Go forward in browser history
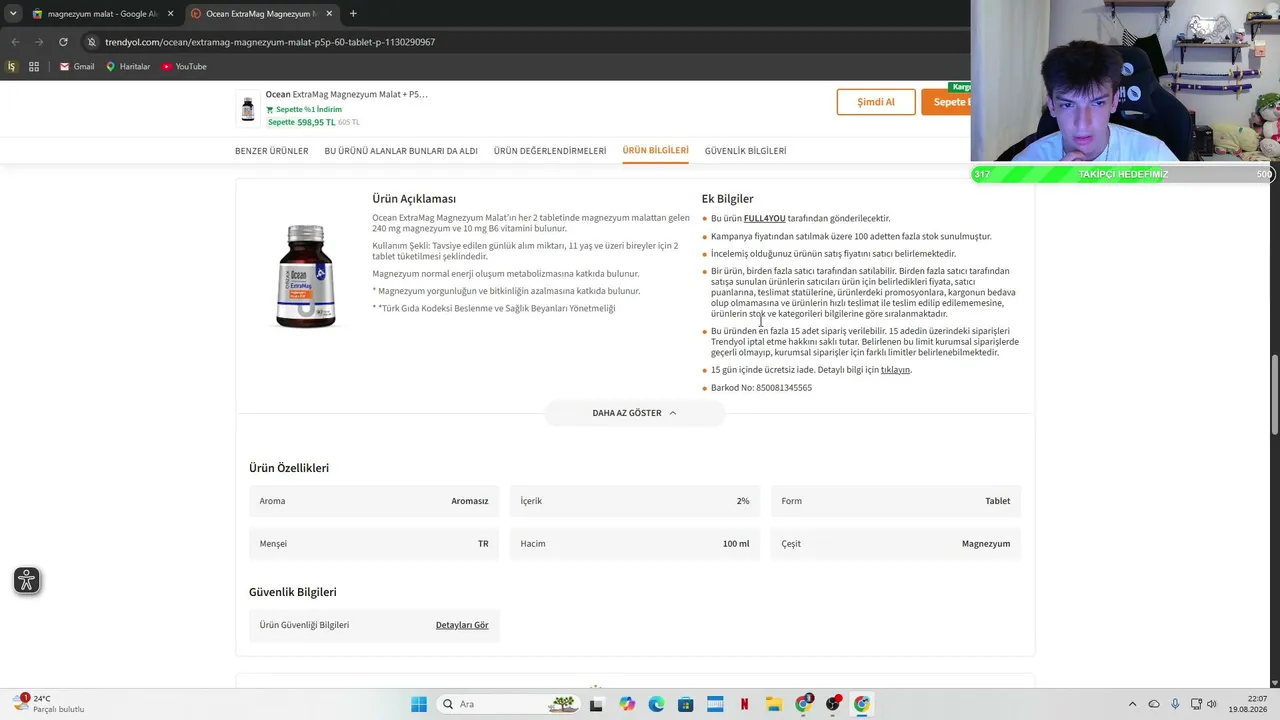The image size is (1280, 720). [39, 42]
